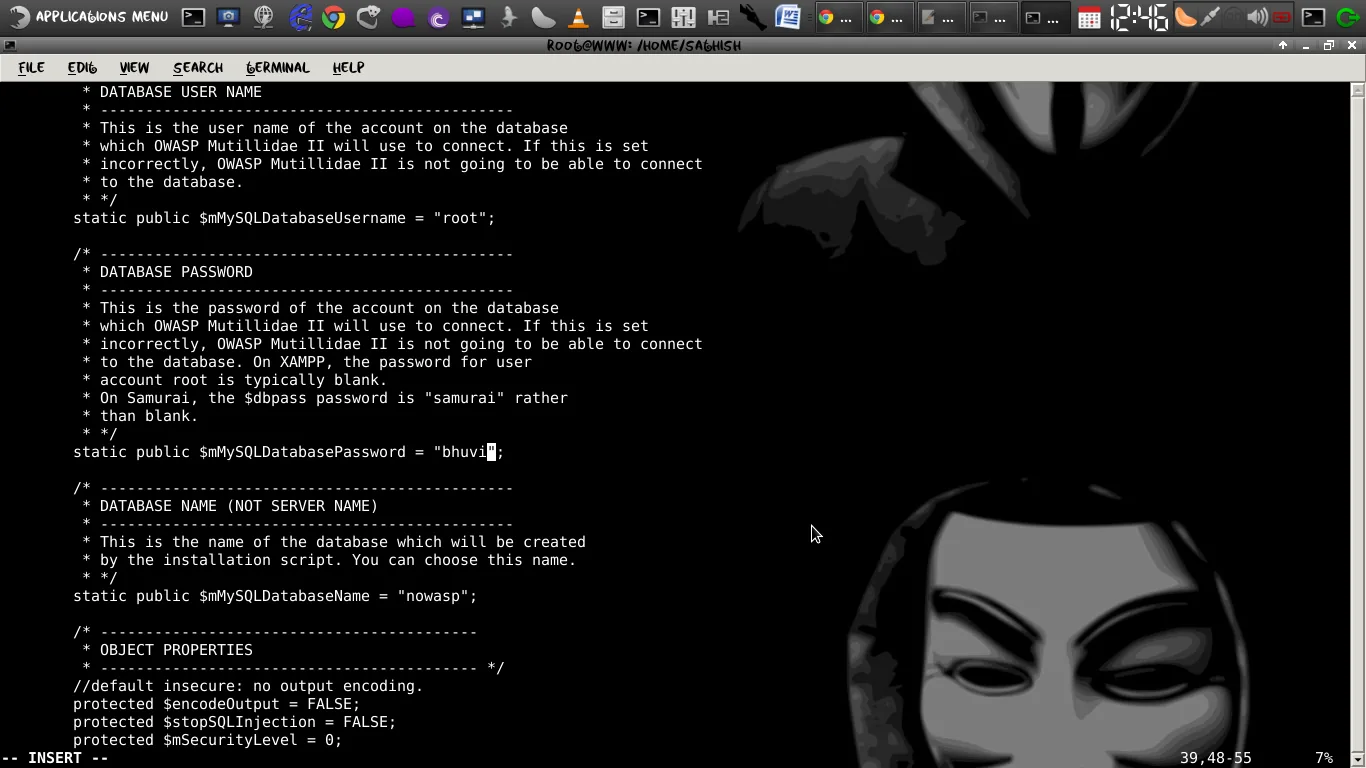Open the file cabinet archive icon
This screenshot has height=768, width=1366.
613,17
